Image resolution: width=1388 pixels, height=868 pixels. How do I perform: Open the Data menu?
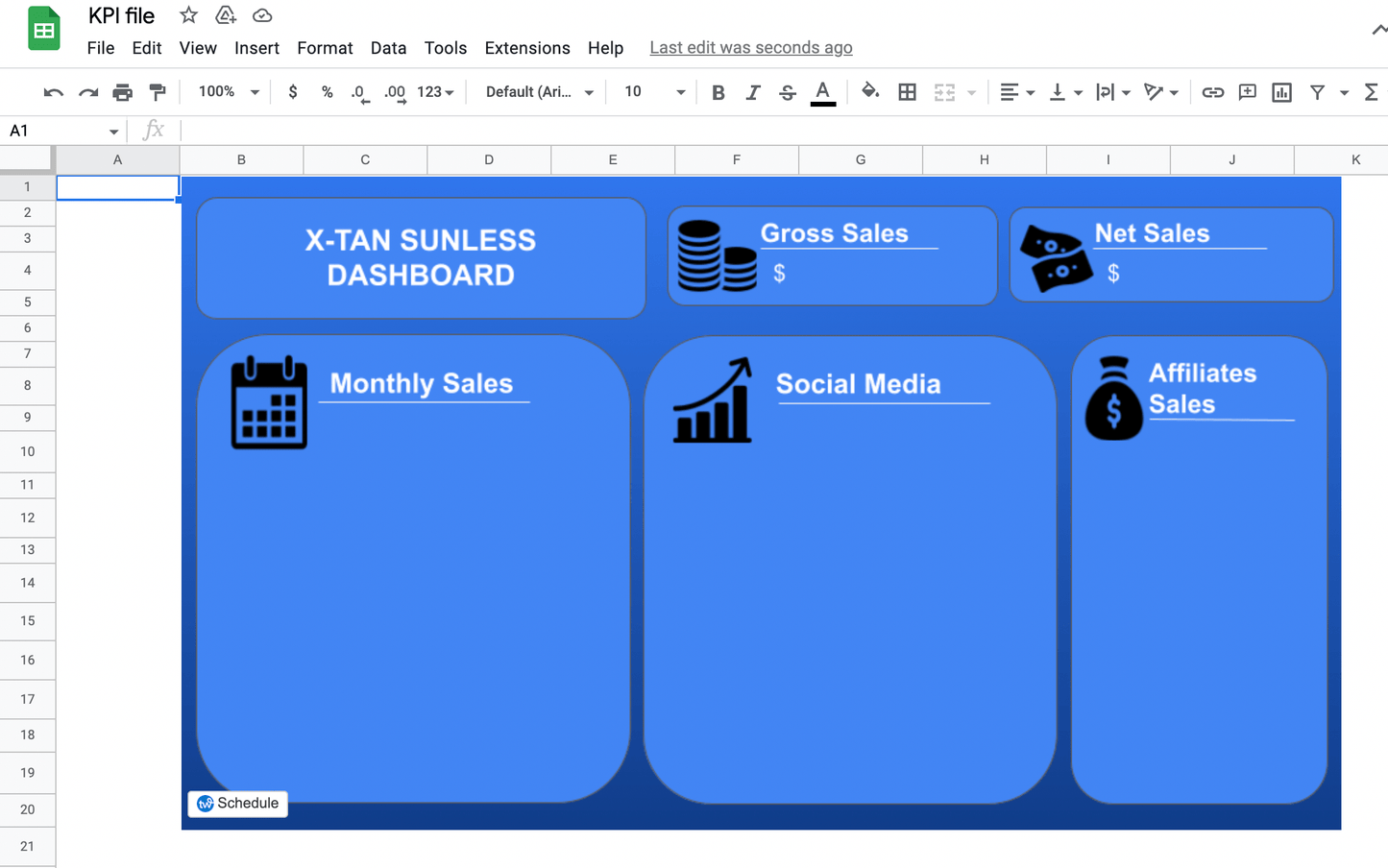pyautogui.click(x=388, y=48)
